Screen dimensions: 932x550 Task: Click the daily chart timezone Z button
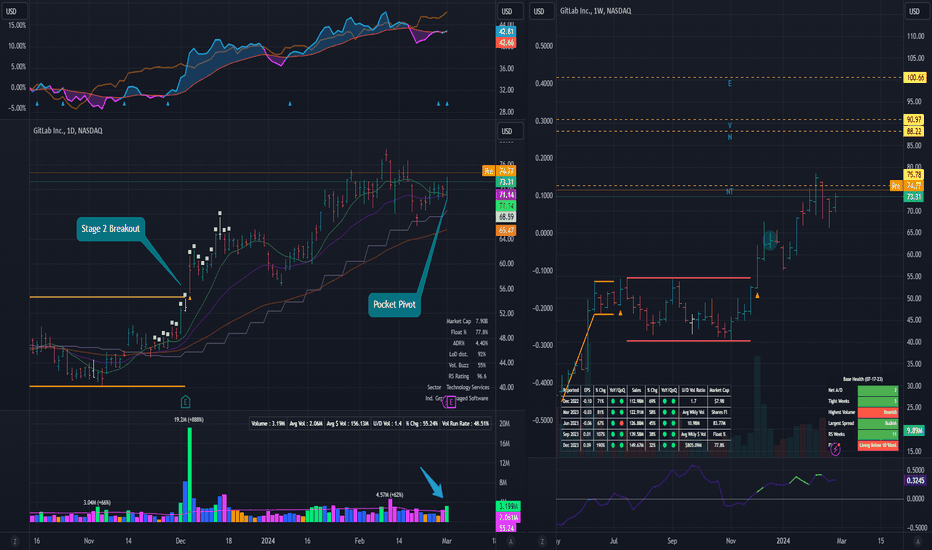point(15,541)
